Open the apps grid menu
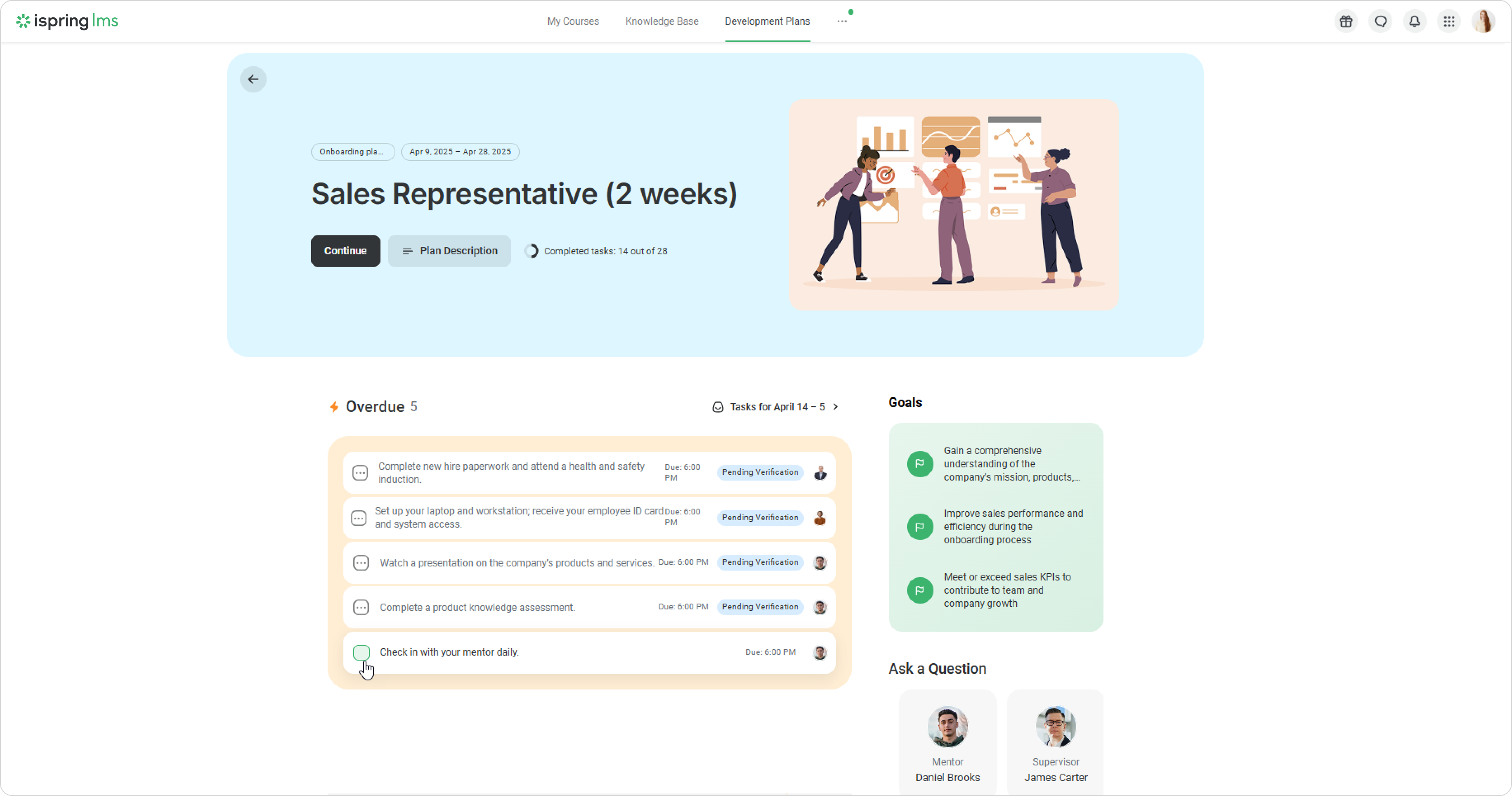 [1449, 22]
